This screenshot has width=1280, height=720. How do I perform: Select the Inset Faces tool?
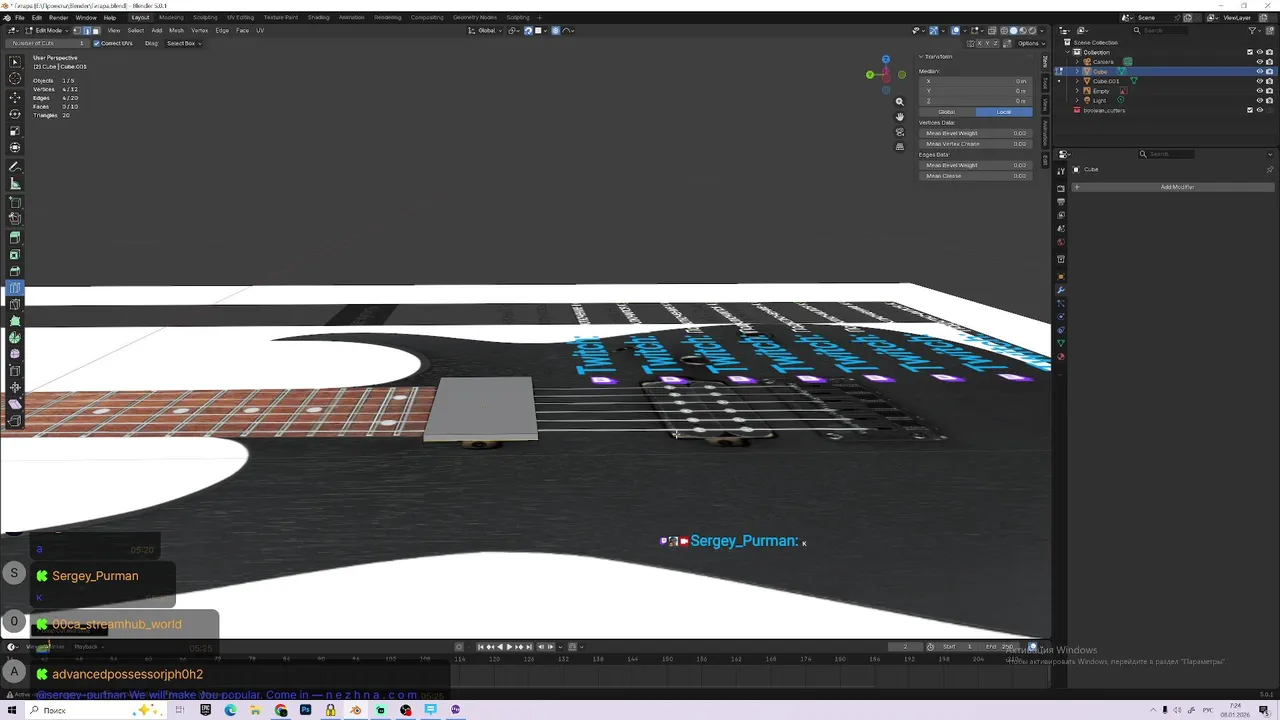click(15, 254)
